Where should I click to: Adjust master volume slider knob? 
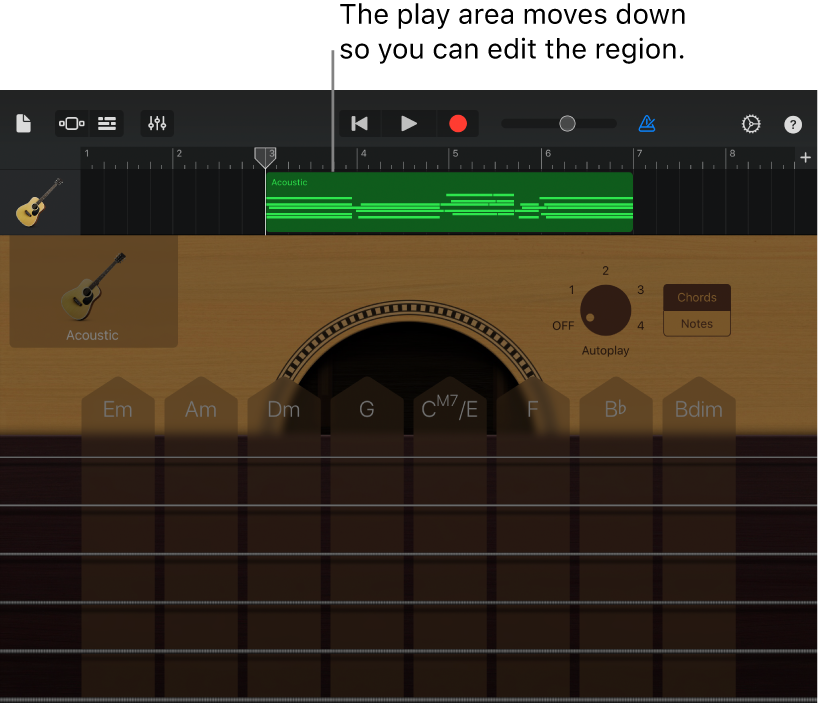coord(567,124)
